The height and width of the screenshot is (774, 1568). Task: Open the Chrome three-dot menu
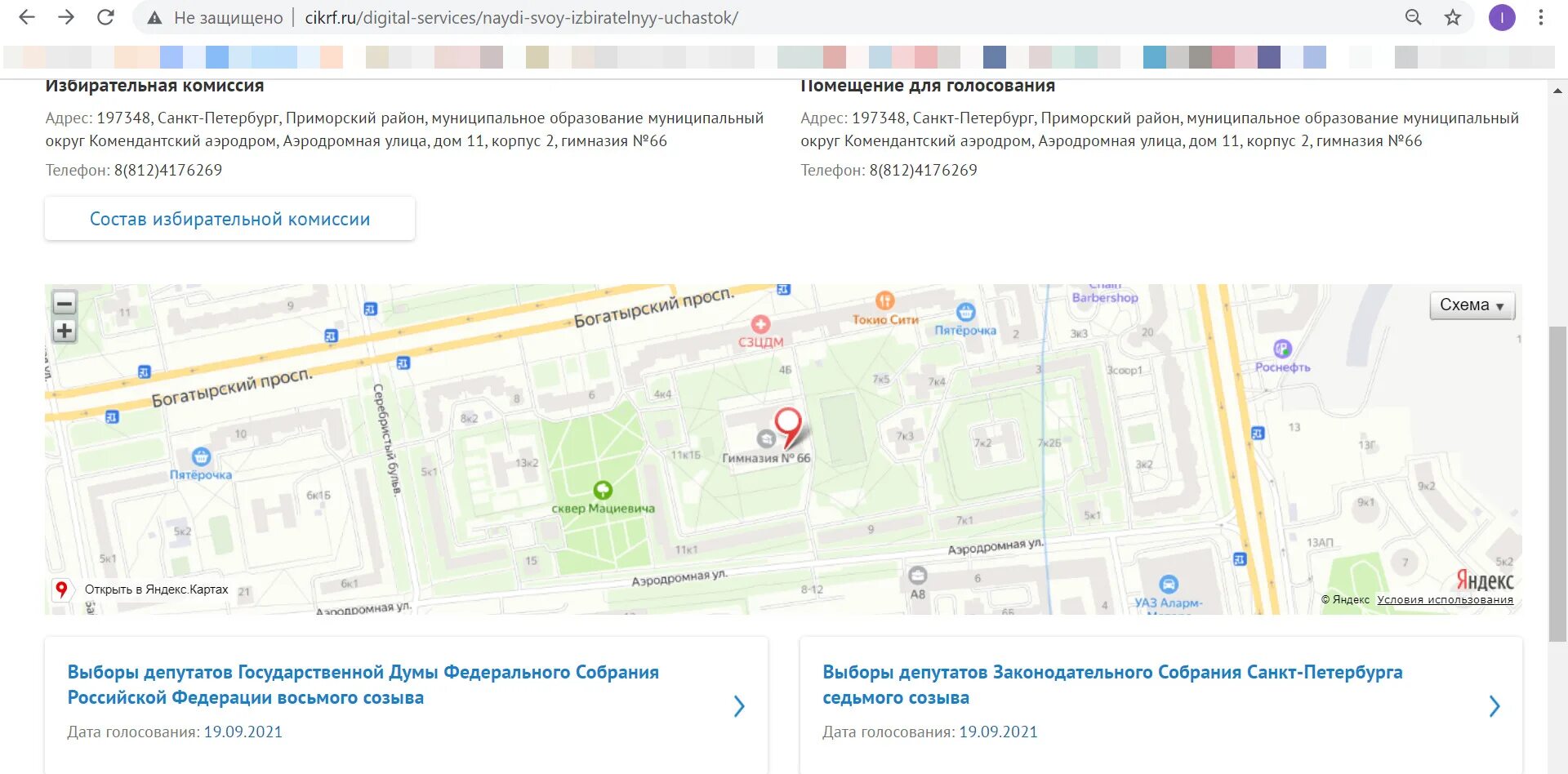1541,17
